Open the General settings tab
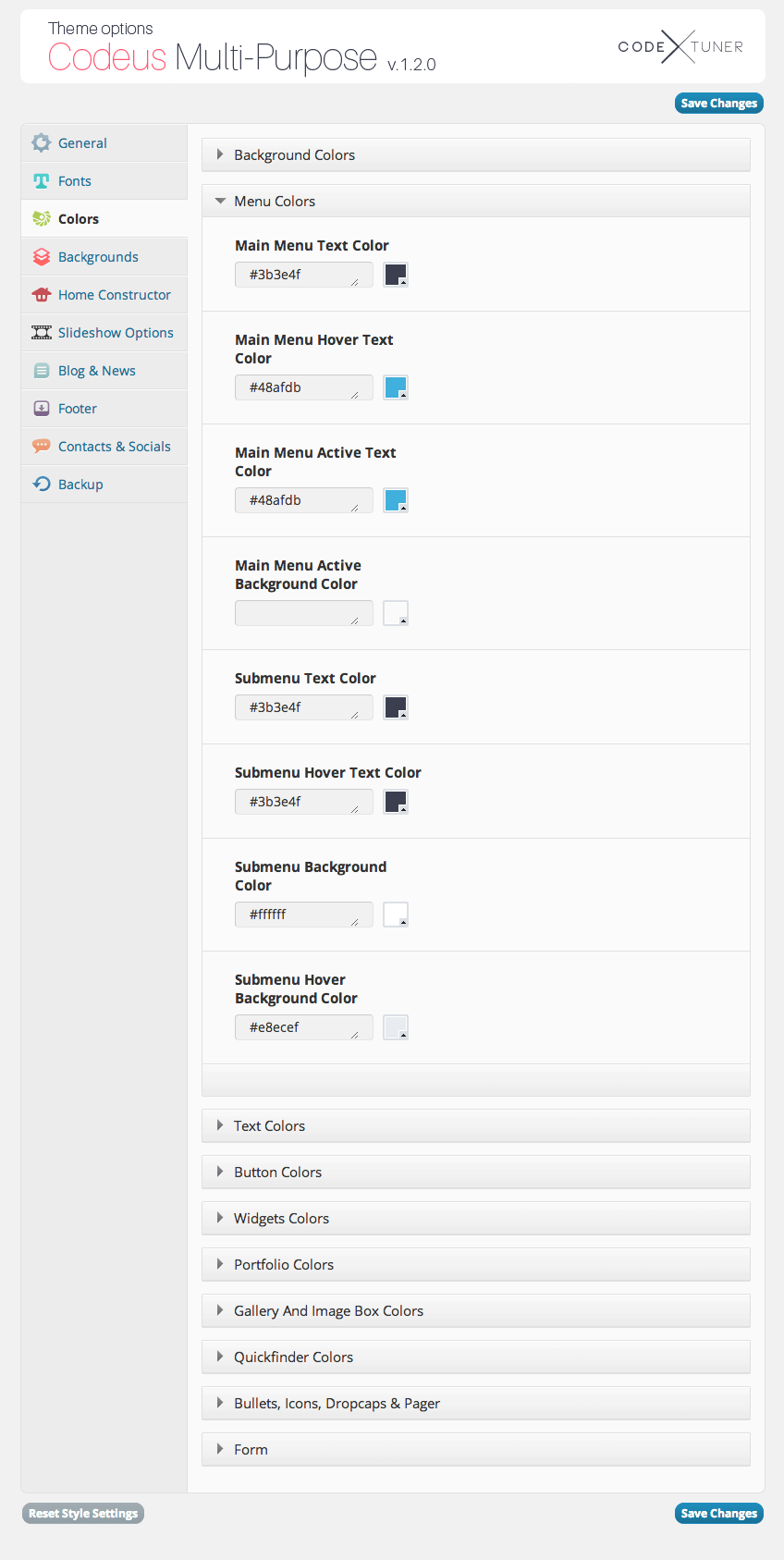This screenshot has height=1560, width=784. 104,143
